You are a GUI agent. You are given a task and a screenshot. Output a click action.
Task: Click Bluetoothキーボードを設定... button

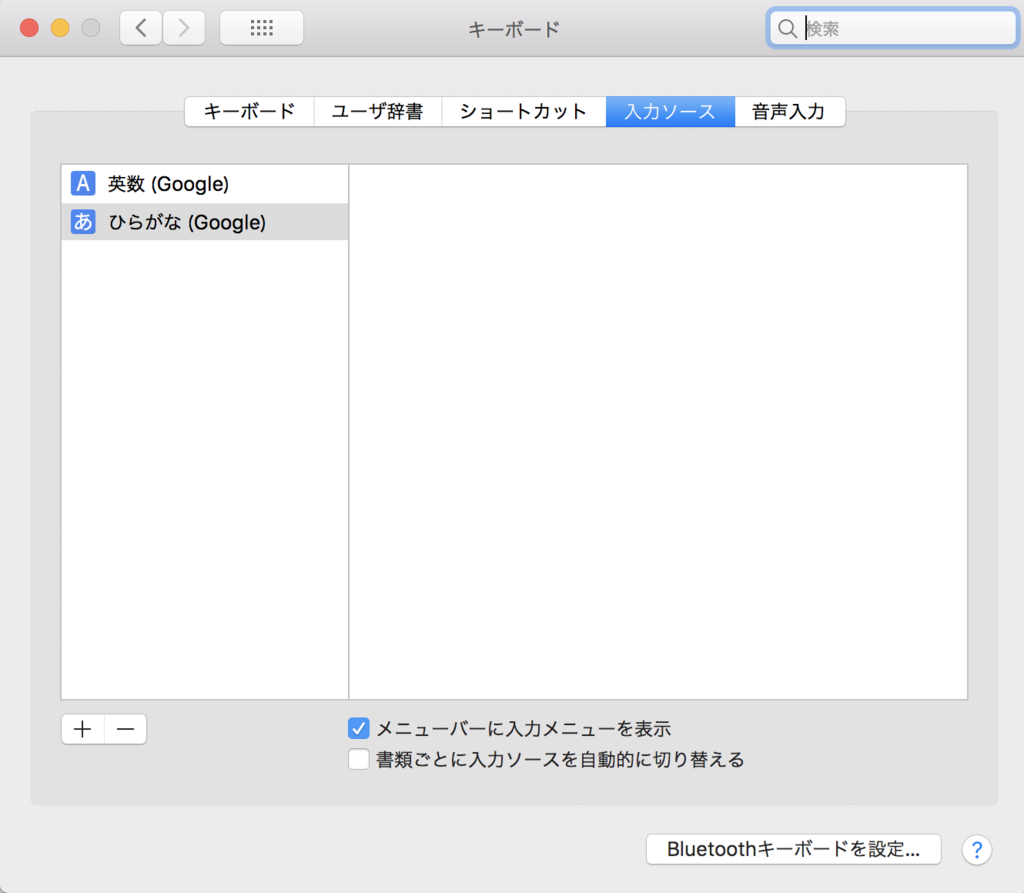coord(793,849)
